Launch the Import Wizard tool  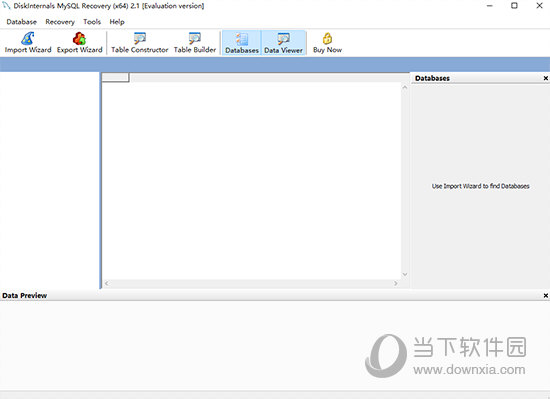[28, 43]
